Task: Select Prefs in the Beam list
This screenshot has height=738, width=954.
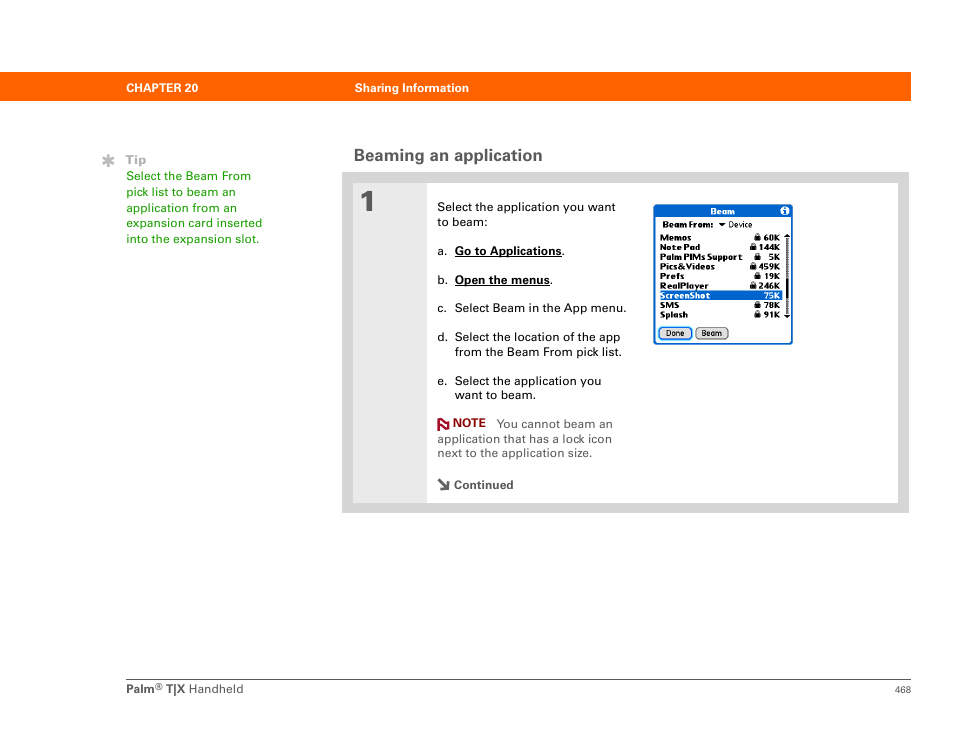Action: (x=720, y=276)
